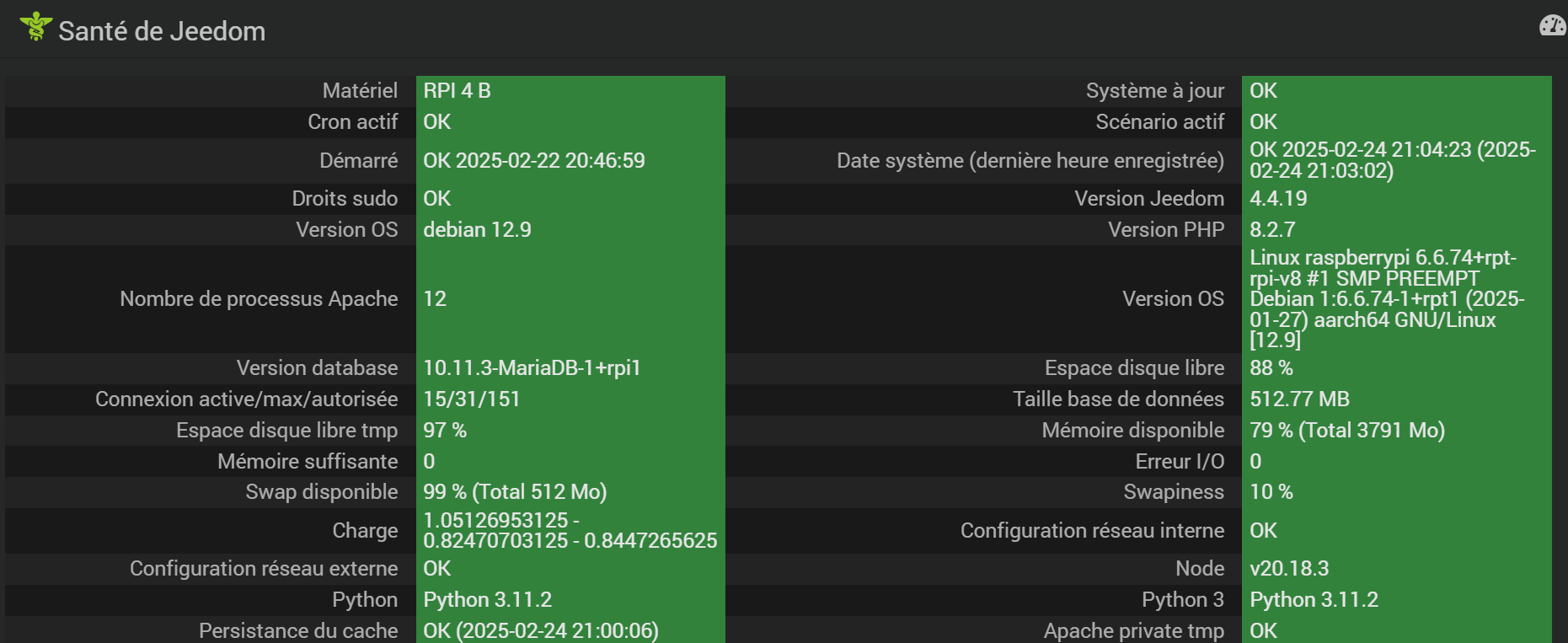The height and width of the screenshot is (643, 1568).
Task: Select the 'Apache private tmp' label
Action: 1134,630
